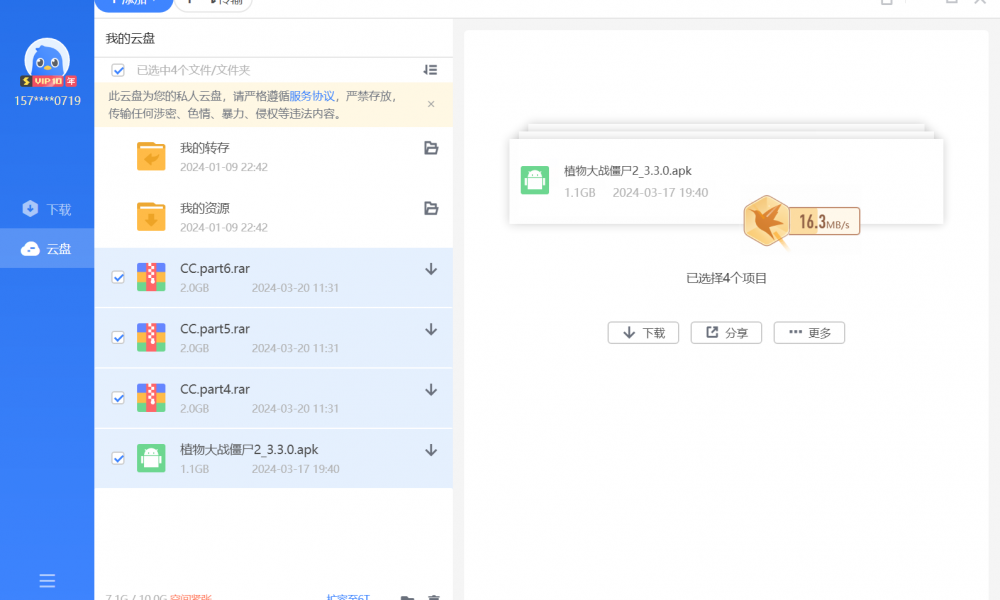This screenshot has height=600, width=1000.
Task: Expand the 更多 options button
Action: pyautogui.click(x=809, y=333)
